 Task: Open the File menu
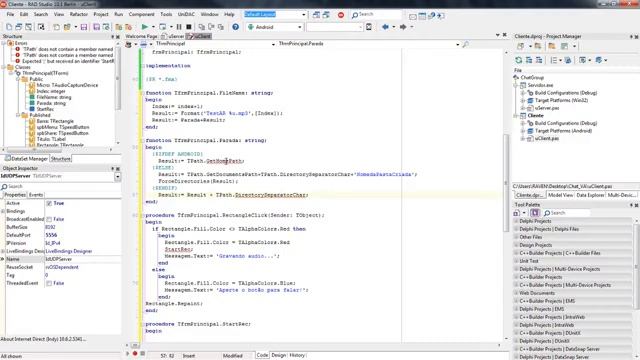10,14
